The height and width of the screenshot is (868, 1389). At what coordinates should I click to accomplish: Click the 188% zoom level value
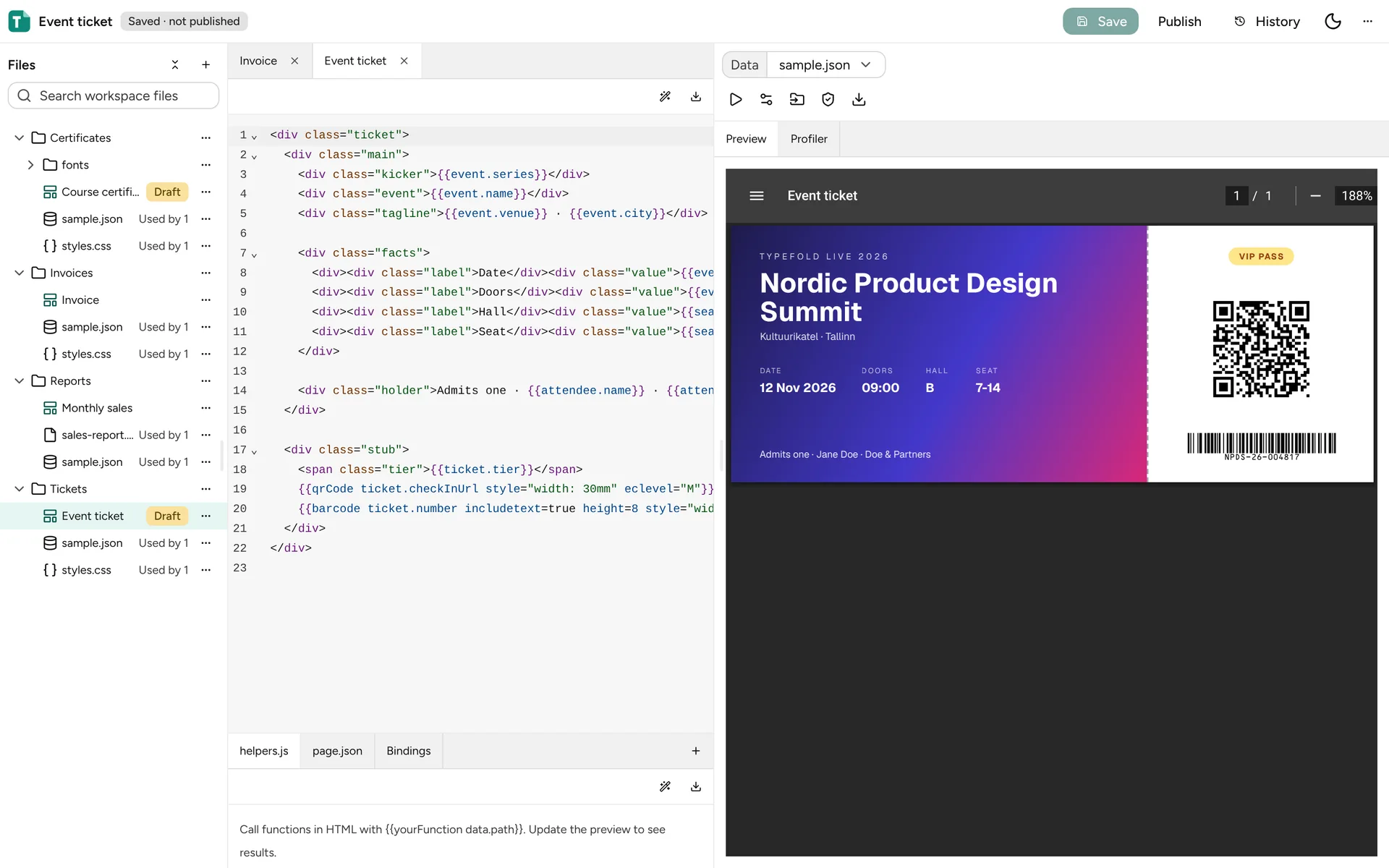pyautogui.click(x=1356, y=196)
